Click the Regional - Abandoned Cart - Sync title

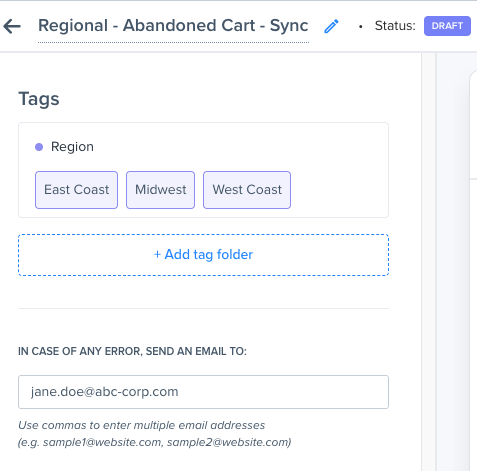click(173, 26)
